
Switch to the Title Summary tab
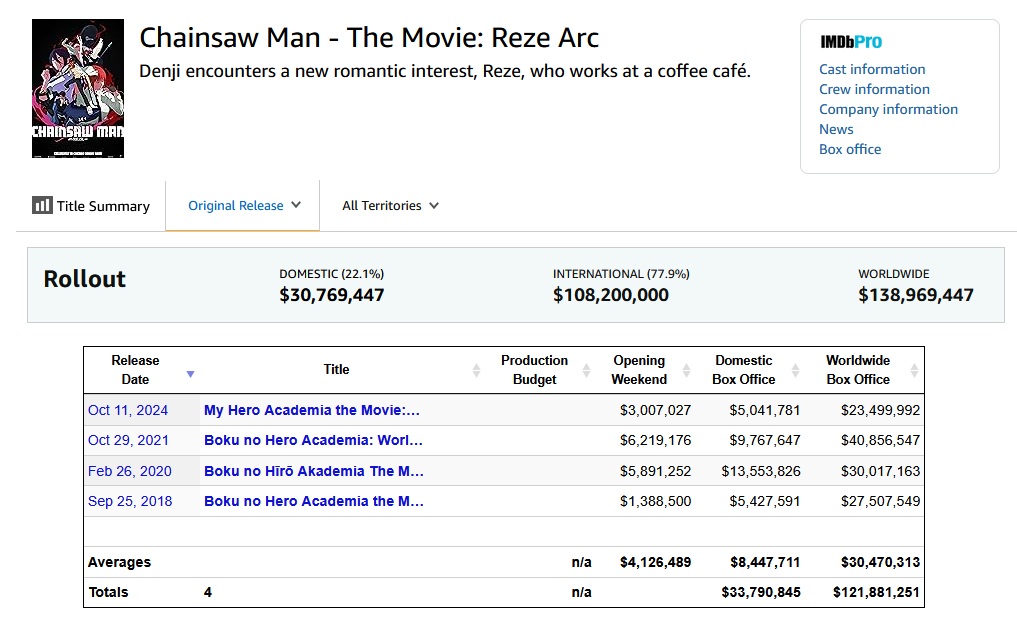tap(91, 206)
